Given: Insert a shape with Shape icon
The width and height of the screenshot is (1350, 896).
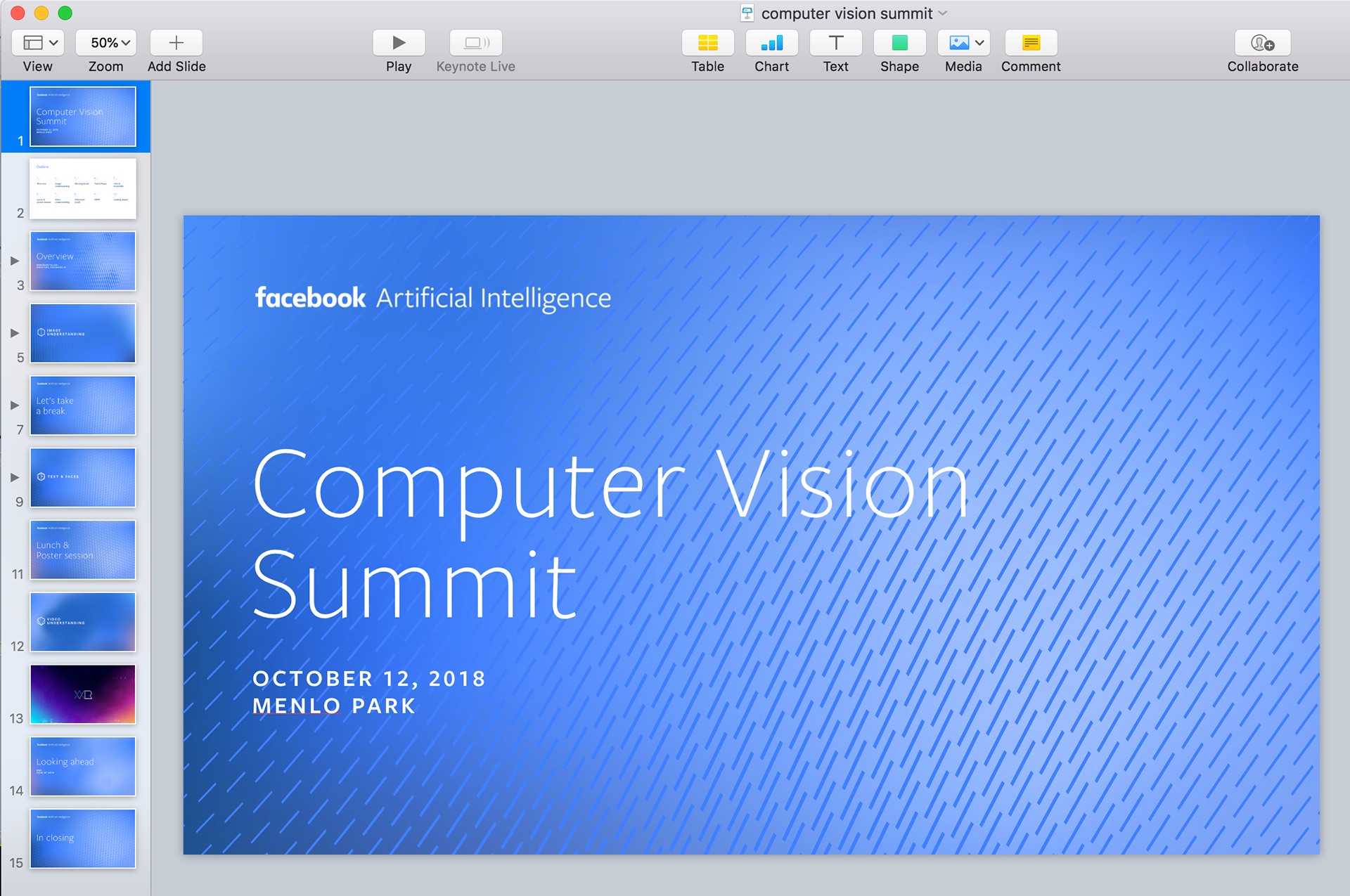Looking at the screenshot, I should coord(900,43).
